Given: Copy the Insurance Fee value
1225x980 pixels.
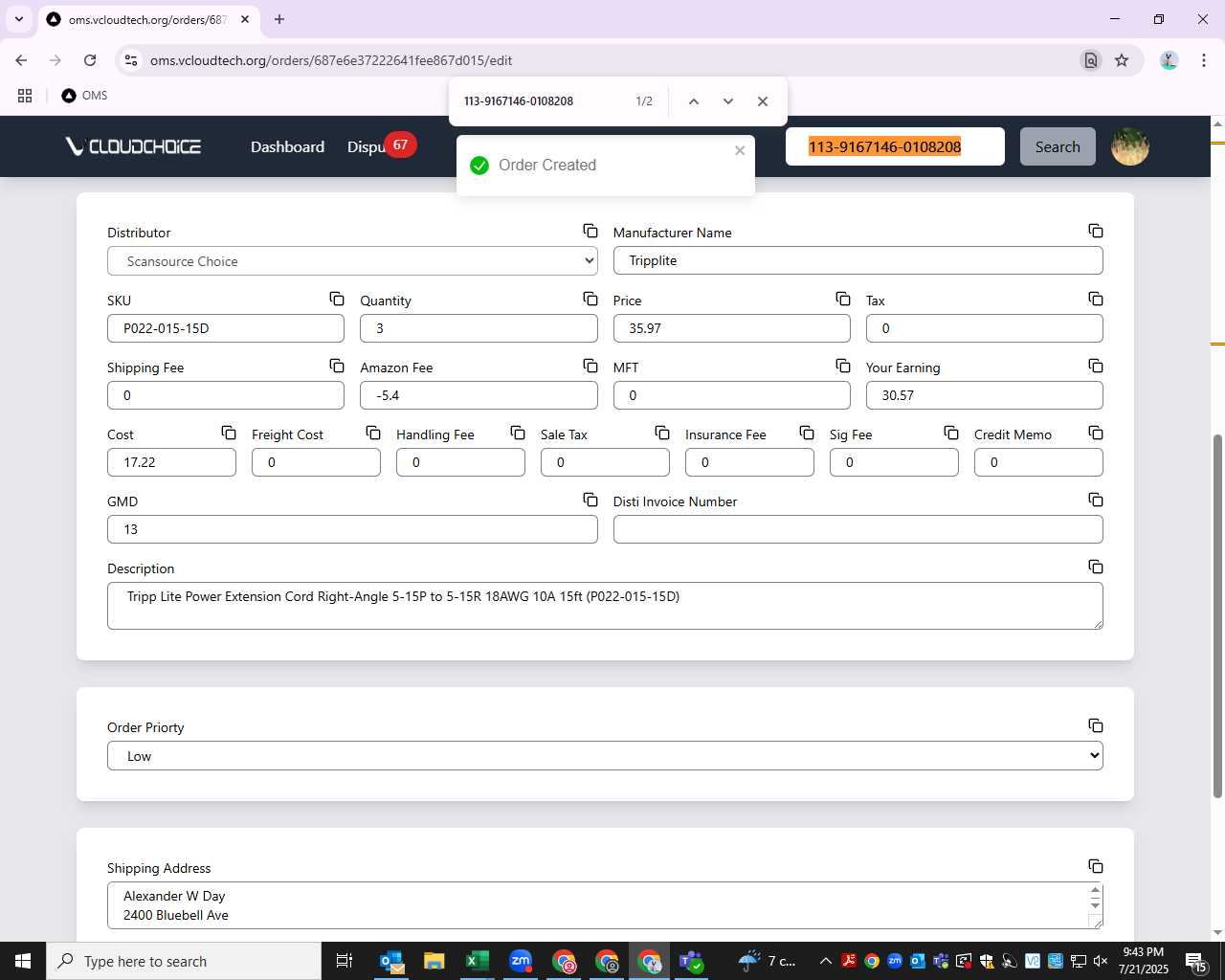Looking at the screenshot, I should tap(807, 433).
